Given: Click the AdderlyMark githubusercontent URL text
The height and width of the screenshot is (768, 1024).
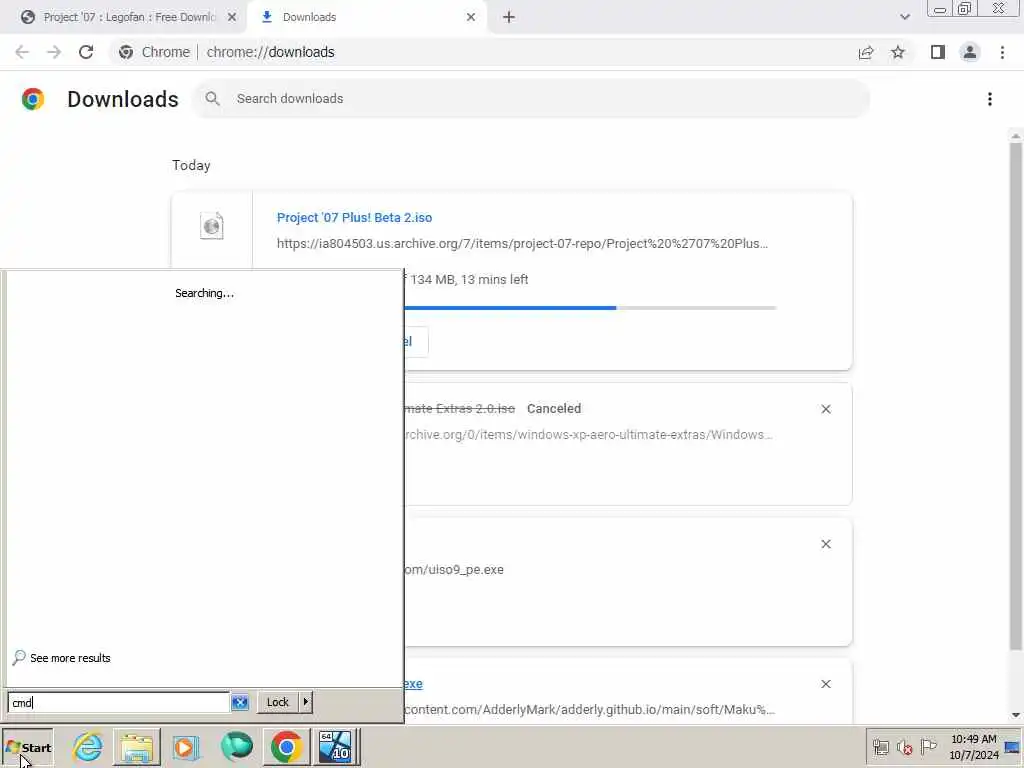Looking at the screenshot, I should [590, 709].
